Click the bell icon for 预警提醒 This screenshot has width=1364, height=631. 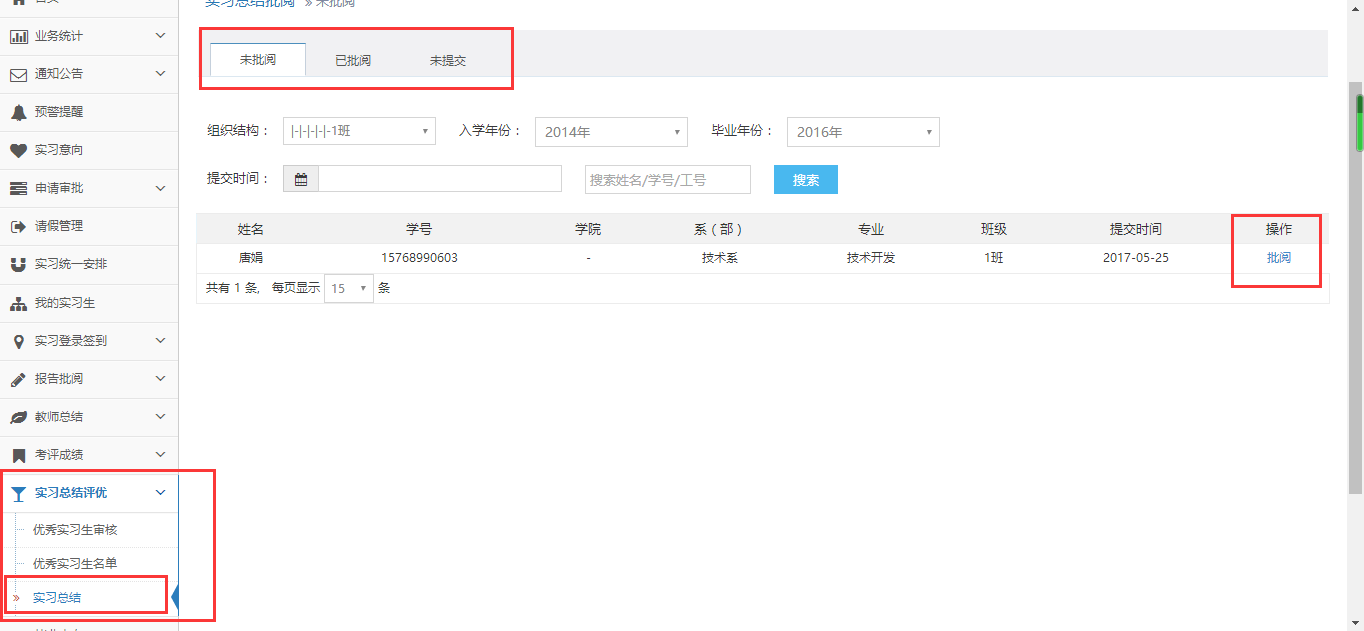click(x=18, y=112)
